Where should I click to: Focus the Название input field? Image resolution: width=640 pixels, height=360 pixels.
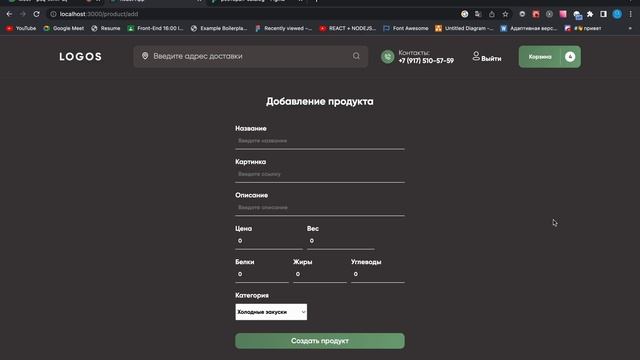click(320, 141)
